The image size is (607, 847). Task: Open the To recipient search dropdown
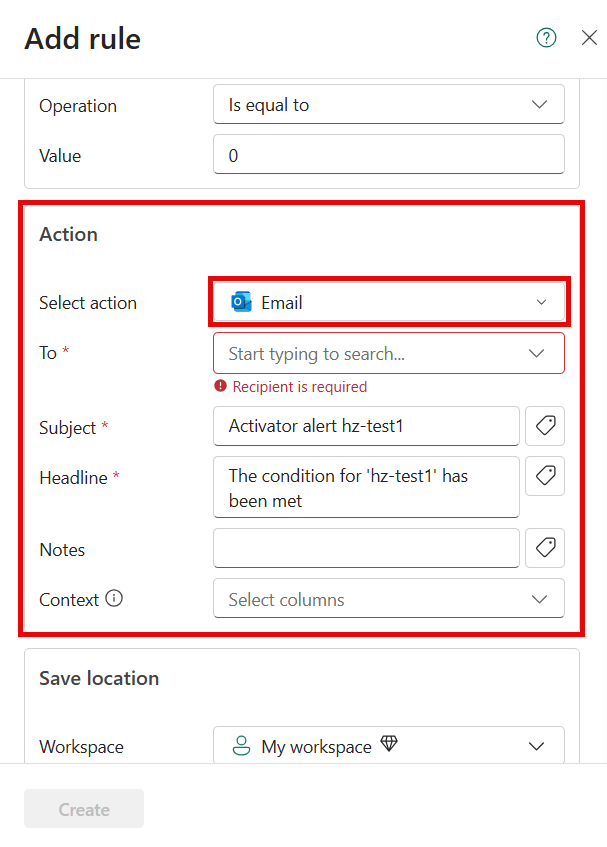point(389,353)
